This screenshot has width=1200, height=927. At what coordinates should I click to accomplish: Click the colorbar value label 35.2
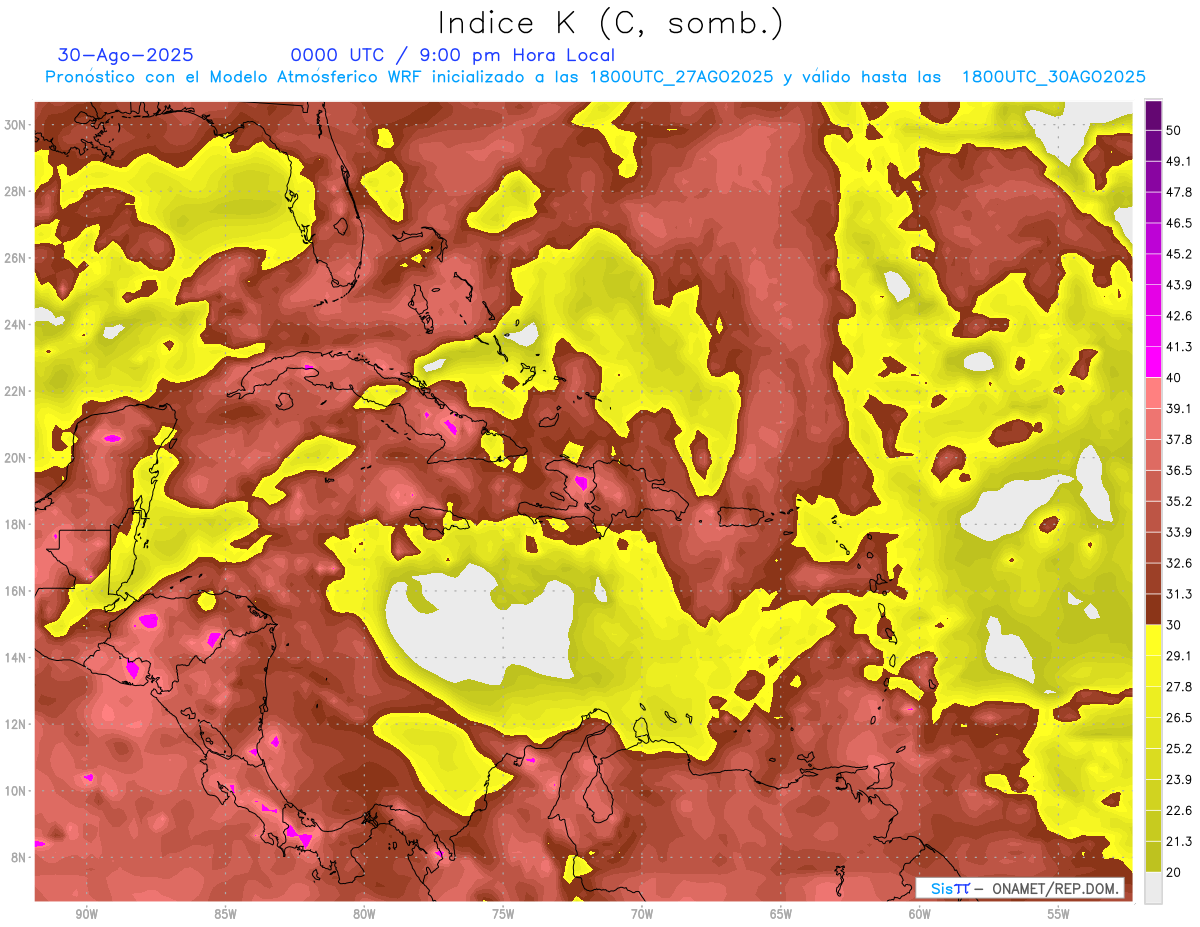click(x=1179, y=501)
